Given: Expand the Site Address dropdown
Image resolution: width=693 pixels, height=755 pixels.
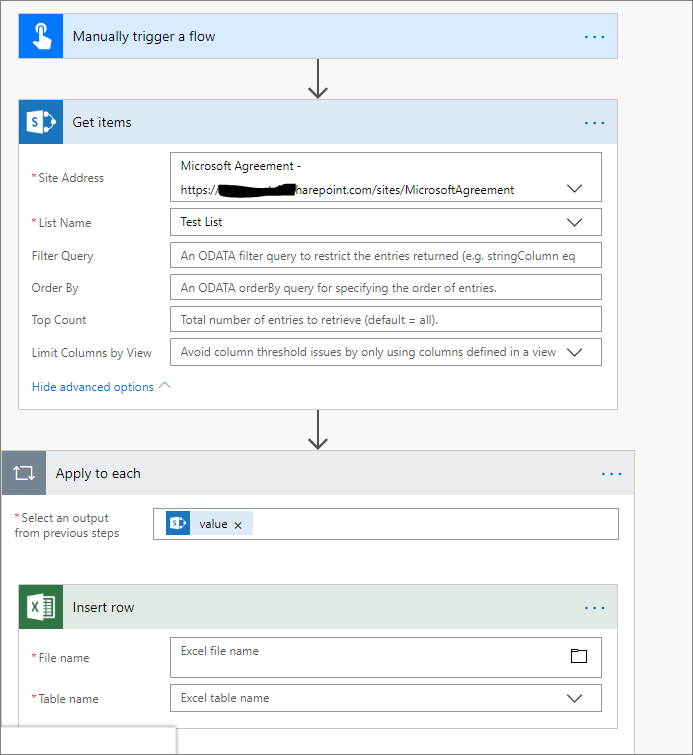Looking at the screenshot, I should (575, 188).
